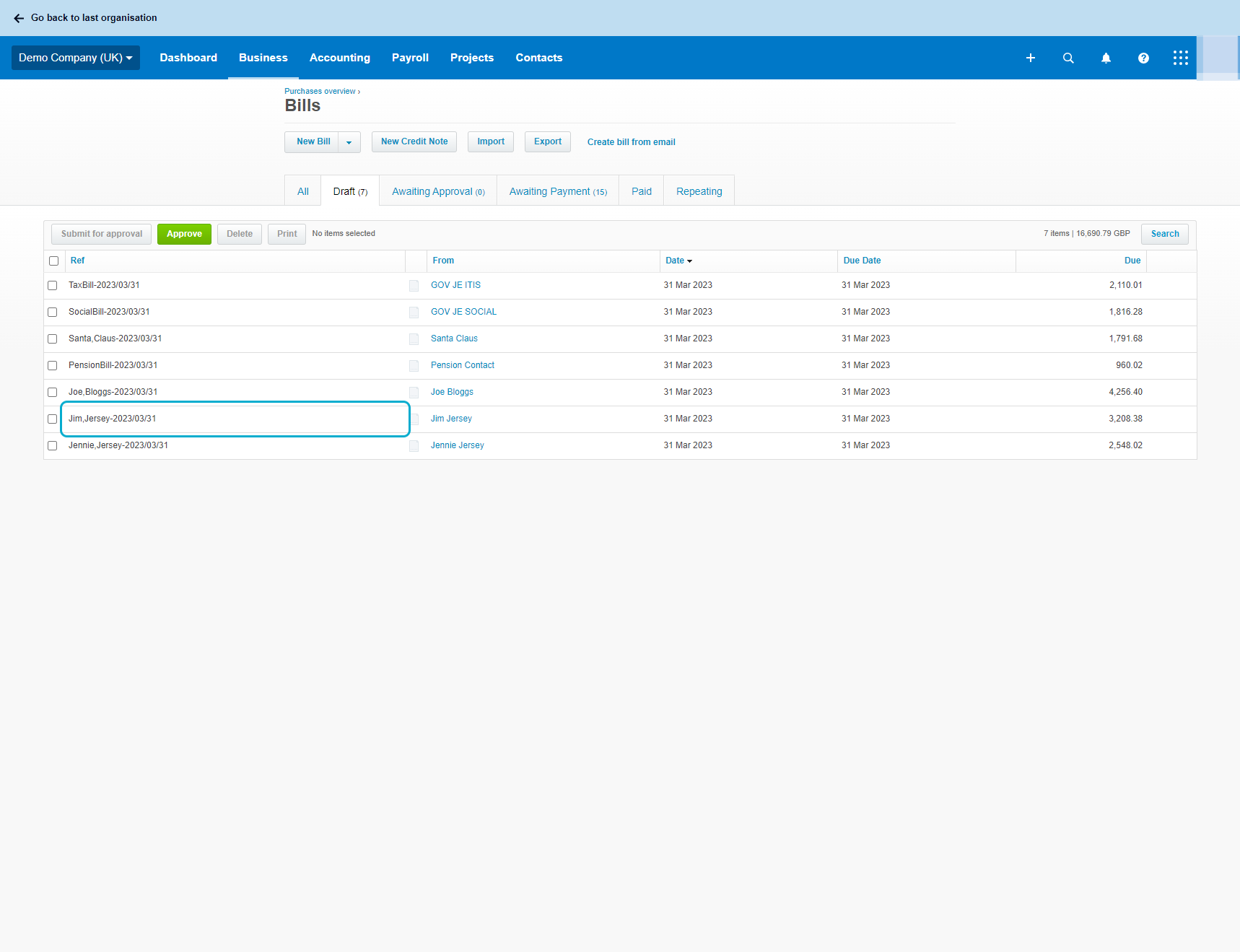The image size is (1240, 952).
Task: Click file icon on PensionBill-2023/03/31 row
Action: tap(414, 366)
